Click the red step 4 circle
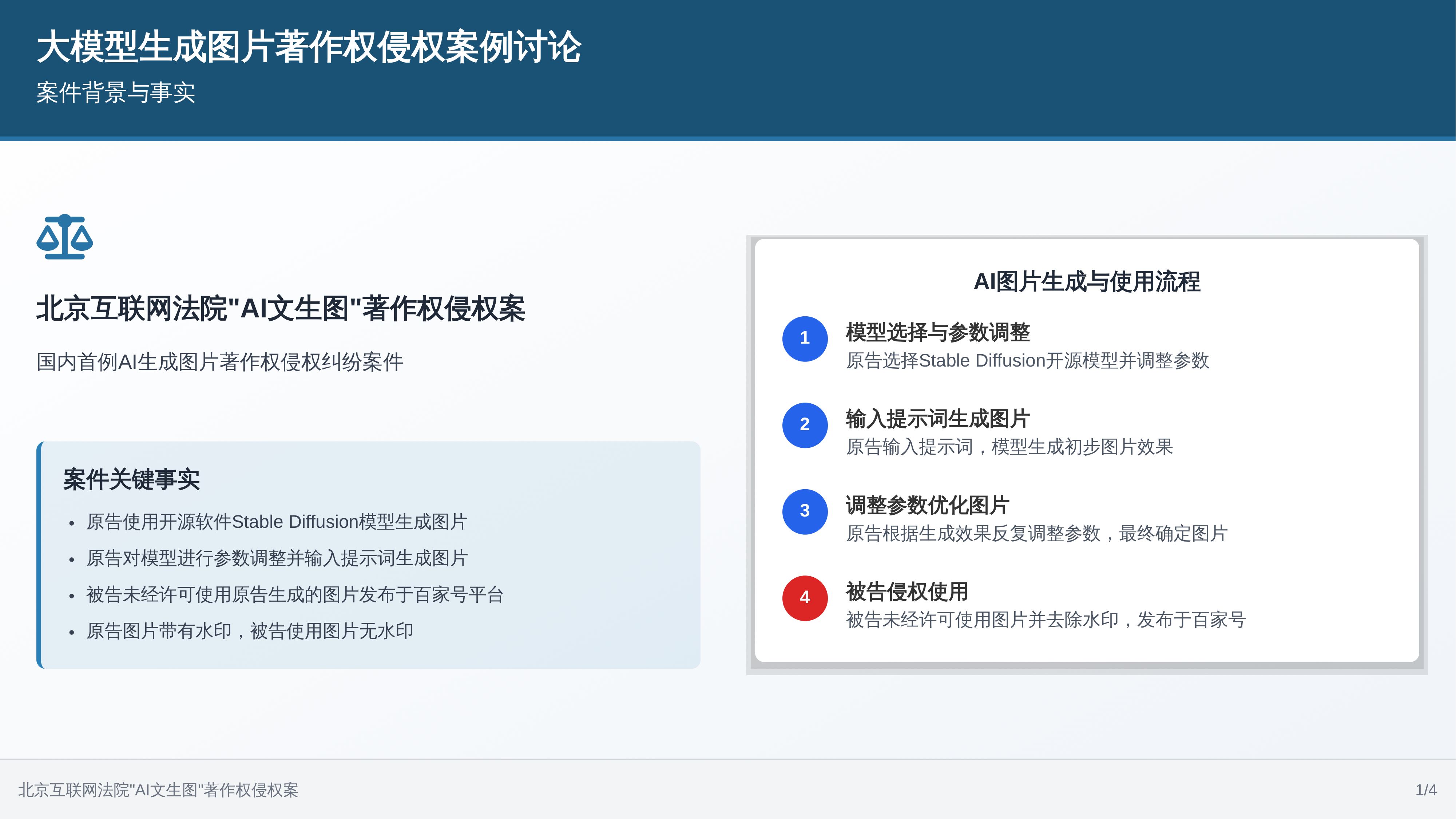1456x819 pixels. point(804,598)
